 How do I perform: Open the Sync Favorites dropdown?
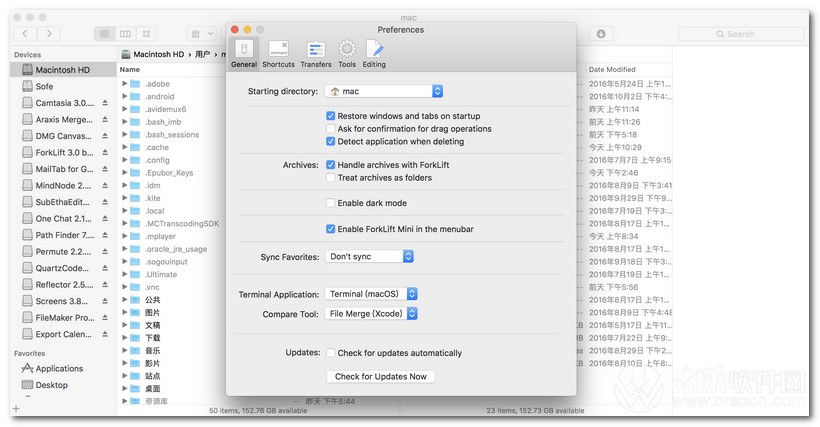coord(369,257)
